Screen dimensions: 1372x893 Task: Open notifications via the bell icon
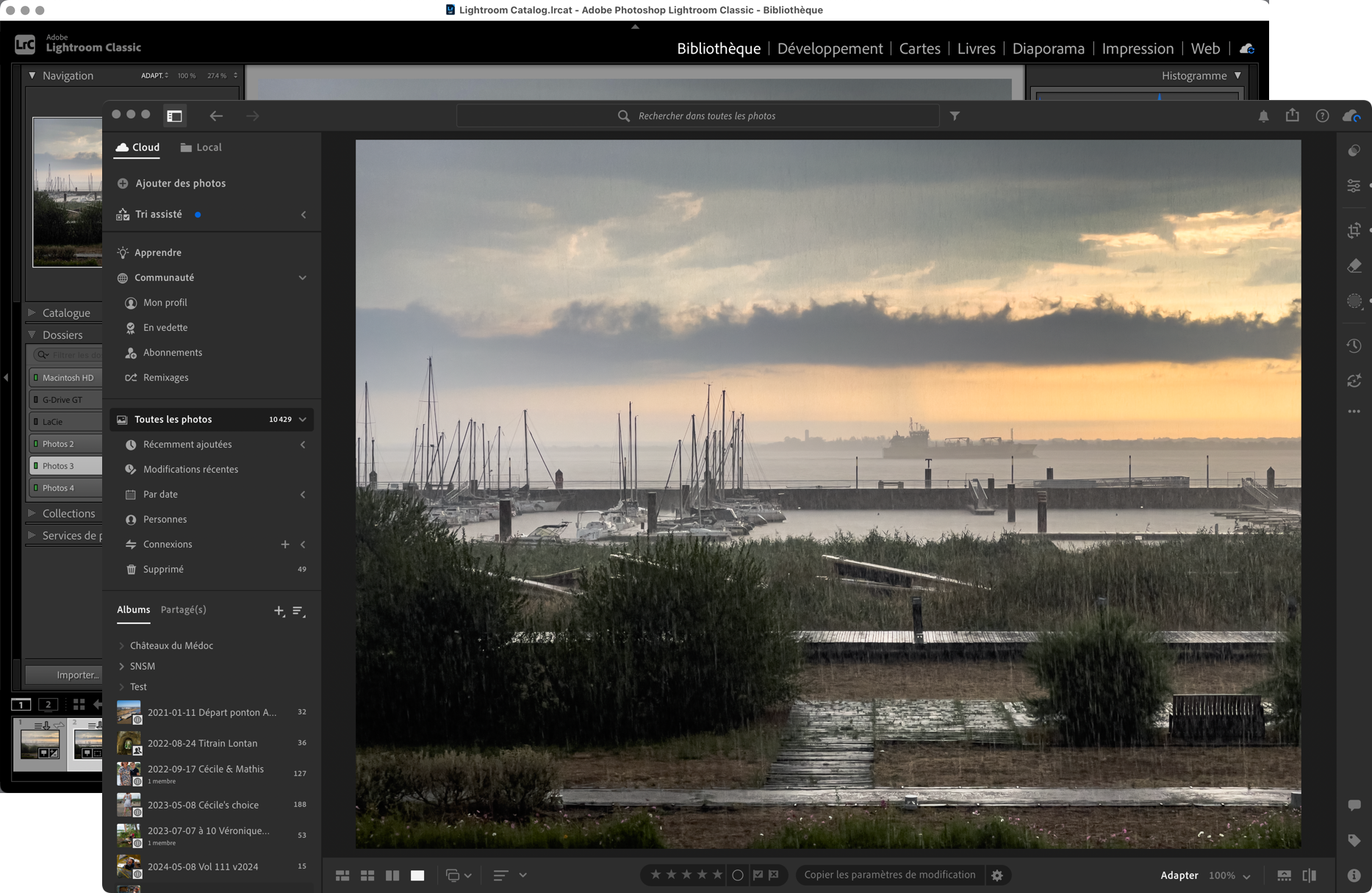click(x=1263, y=116)
